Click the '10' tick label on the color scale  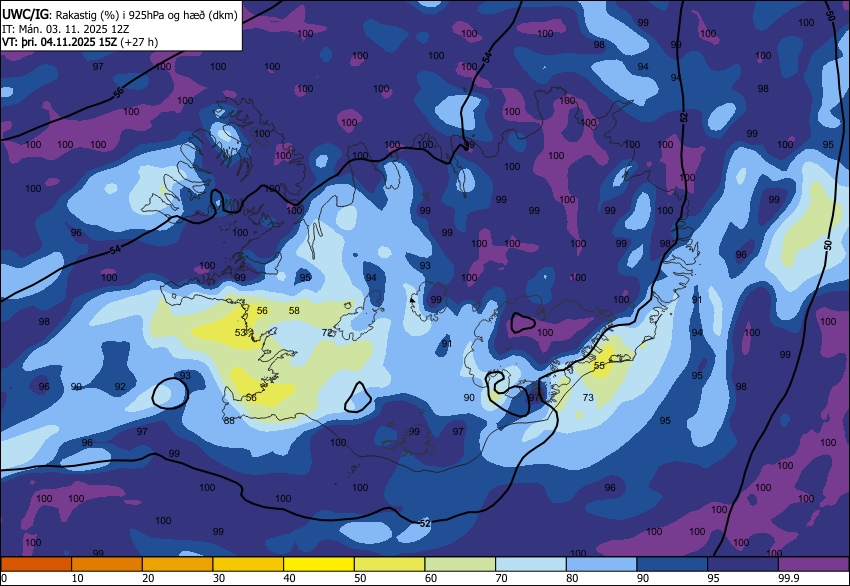pos(77,578)
